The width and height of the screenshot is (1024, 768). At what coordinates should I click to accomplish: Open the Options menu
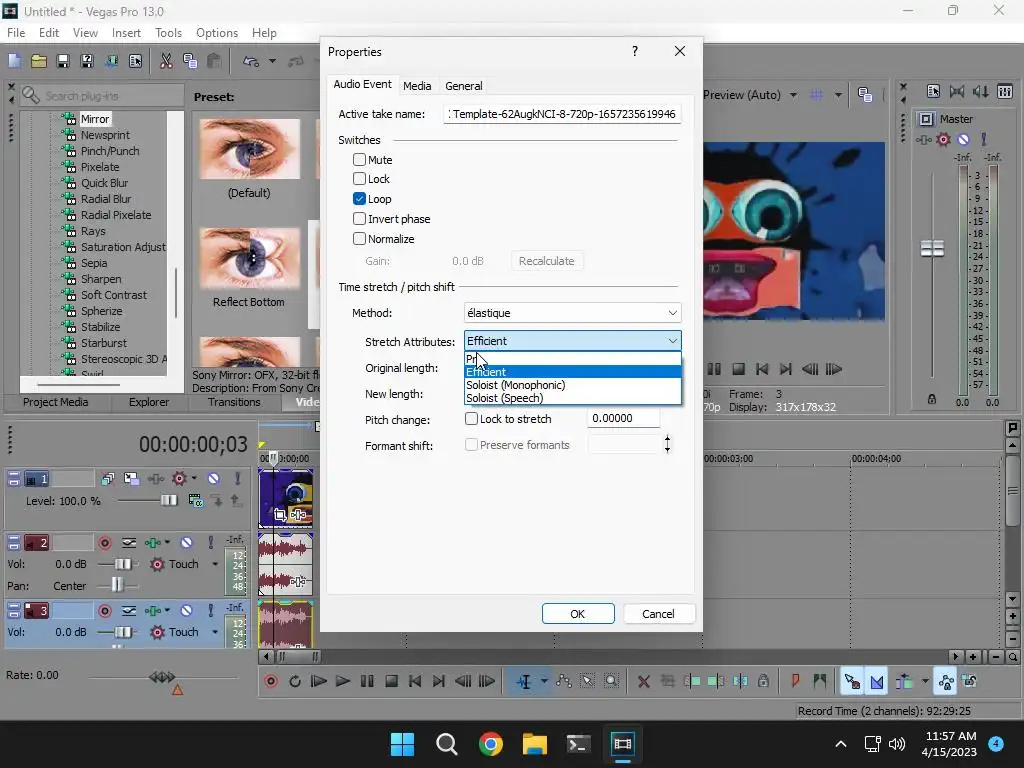coord(217,33)
